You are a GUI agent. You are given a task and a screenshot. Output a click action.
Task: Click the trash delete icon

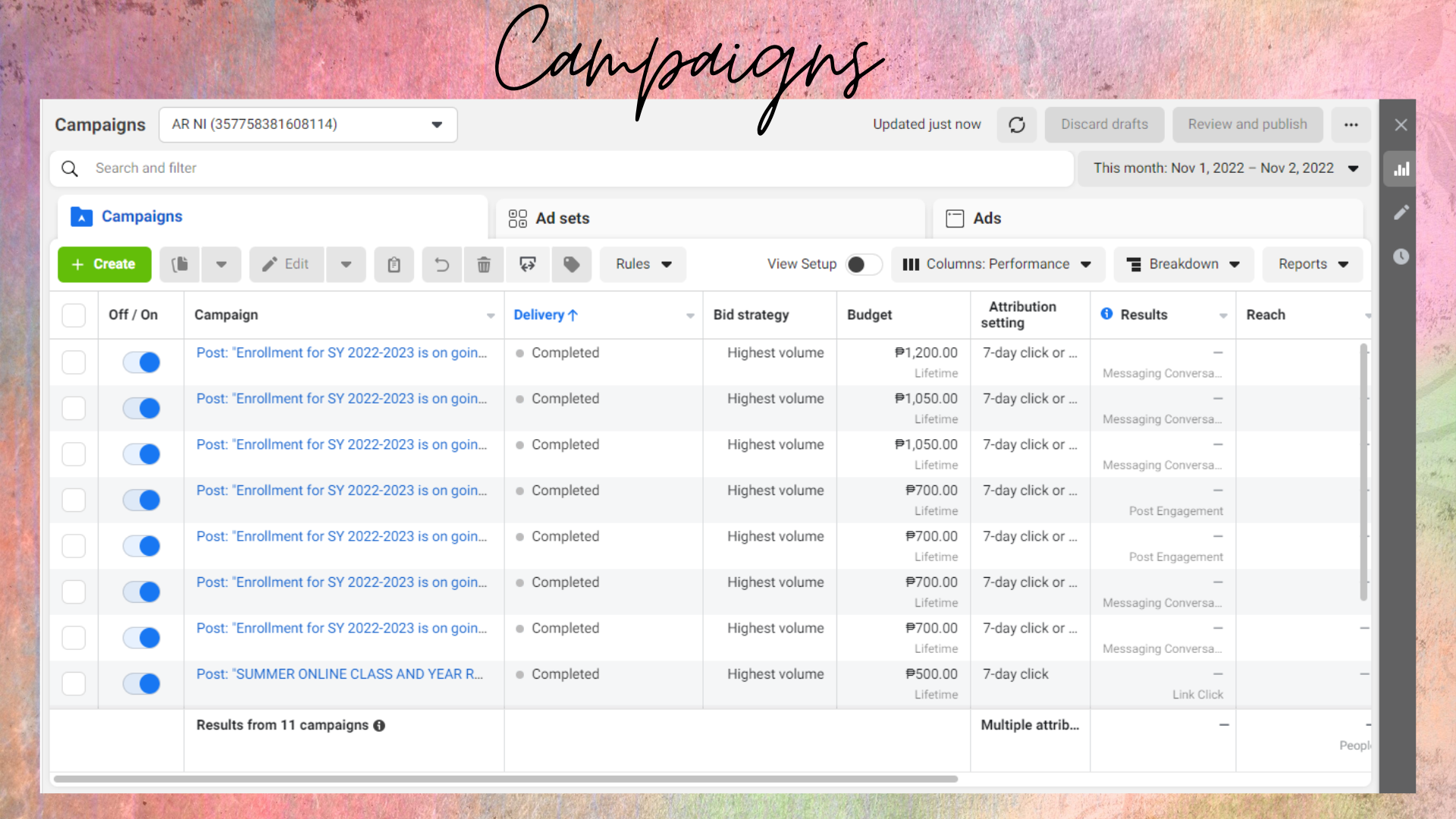click(484, 265)
